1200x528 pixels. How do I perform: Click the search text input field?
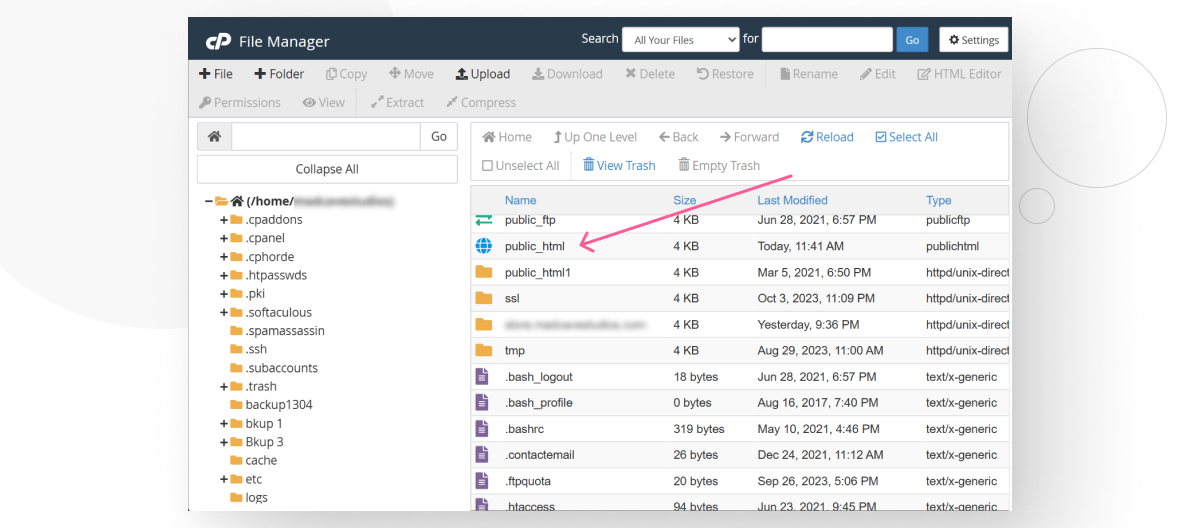[x=826, y=40]
